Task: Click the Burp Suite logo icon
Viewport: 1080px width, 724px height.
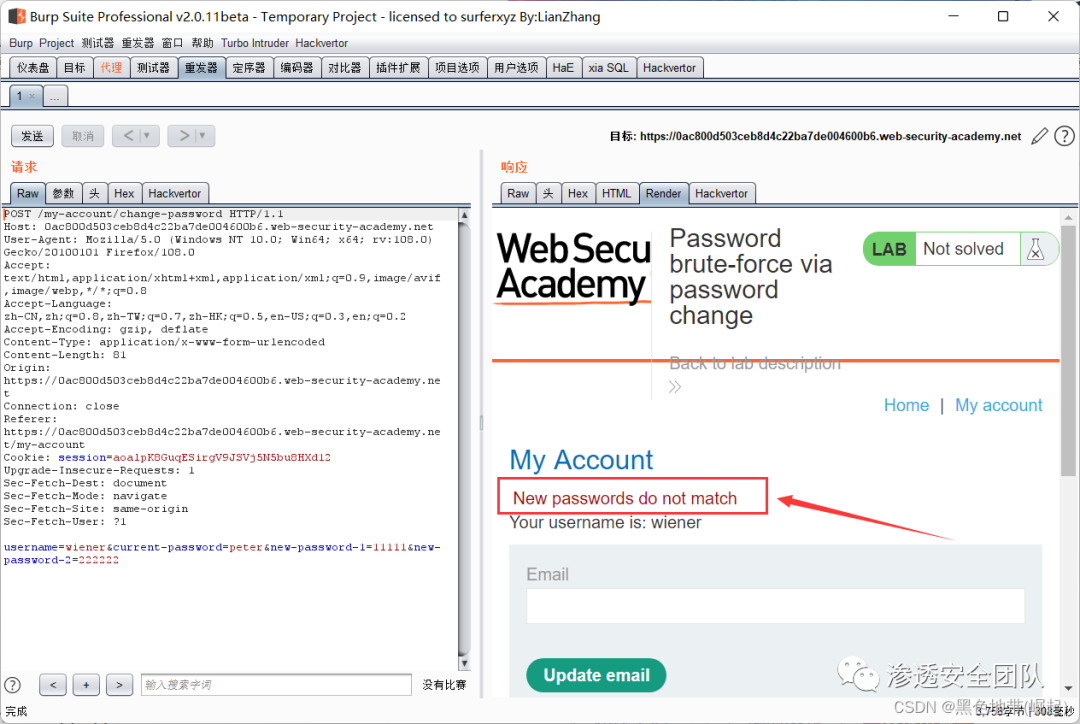Action: [x=17, y=17]
